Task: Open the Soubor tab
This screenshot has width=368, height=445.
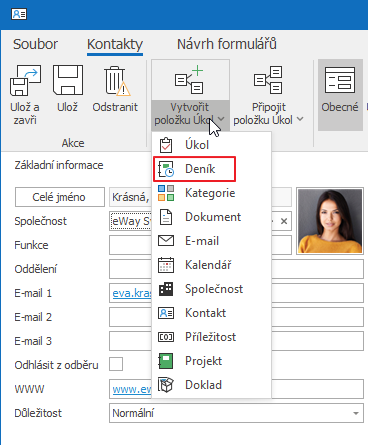Action: (x=35, y=44)
